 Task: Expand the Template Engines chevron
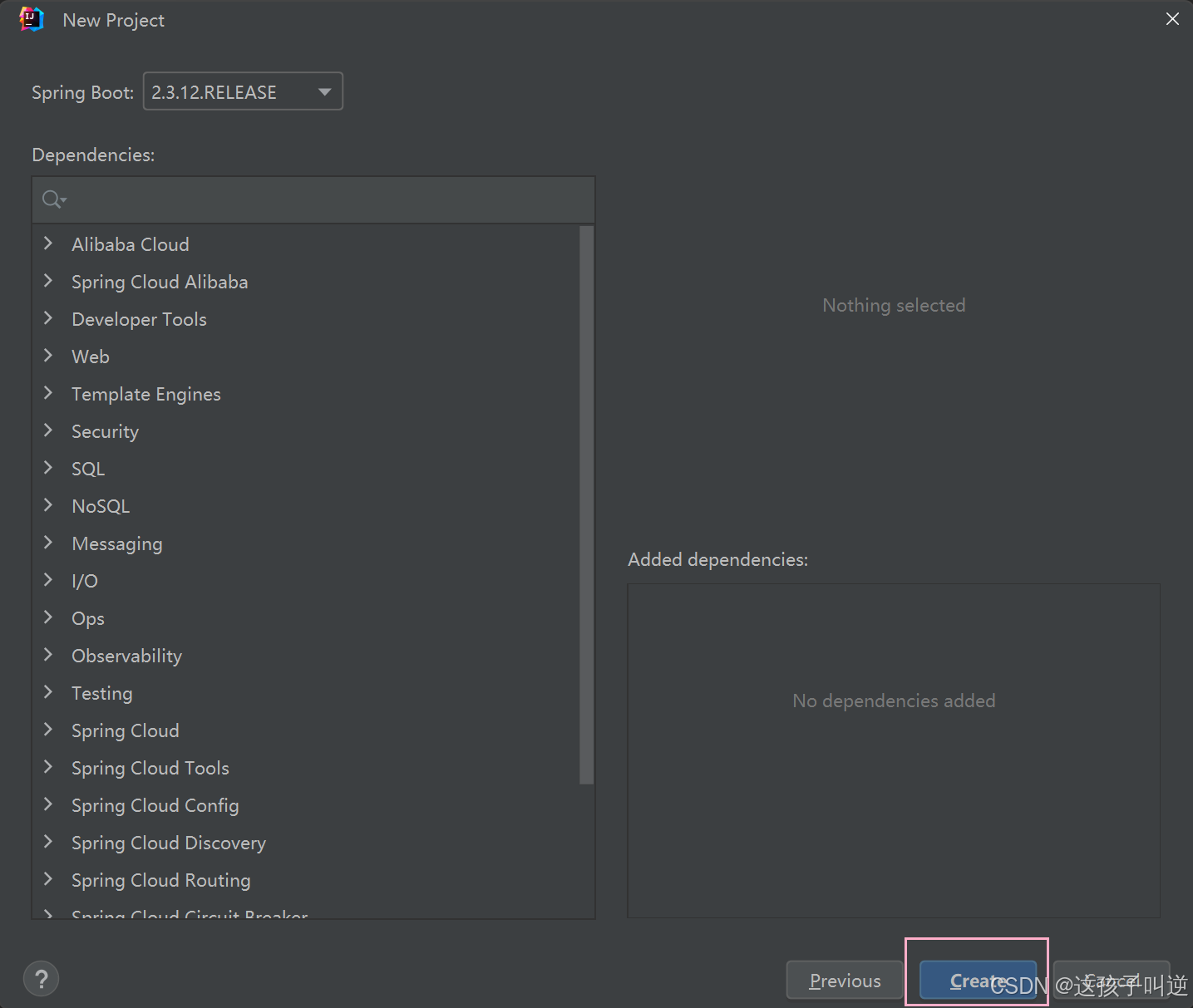click(48, 393)
